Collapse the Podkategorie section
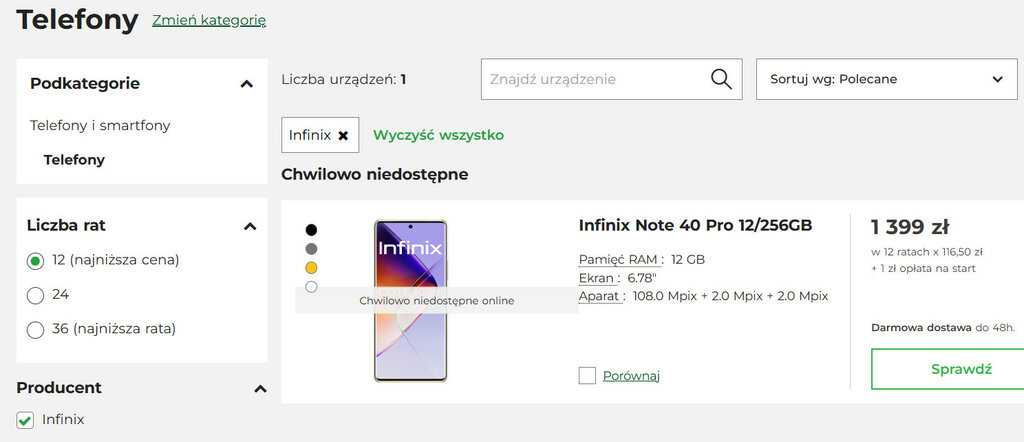This screenshot has width=1024, height=442. pos(247,84)
